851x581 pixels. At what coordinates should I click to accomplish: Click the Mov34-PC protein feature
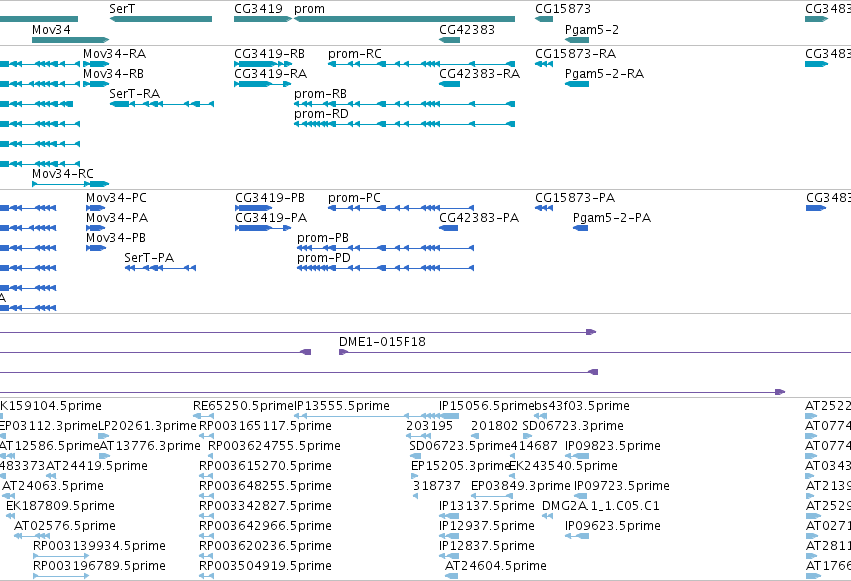coord(96,208)
